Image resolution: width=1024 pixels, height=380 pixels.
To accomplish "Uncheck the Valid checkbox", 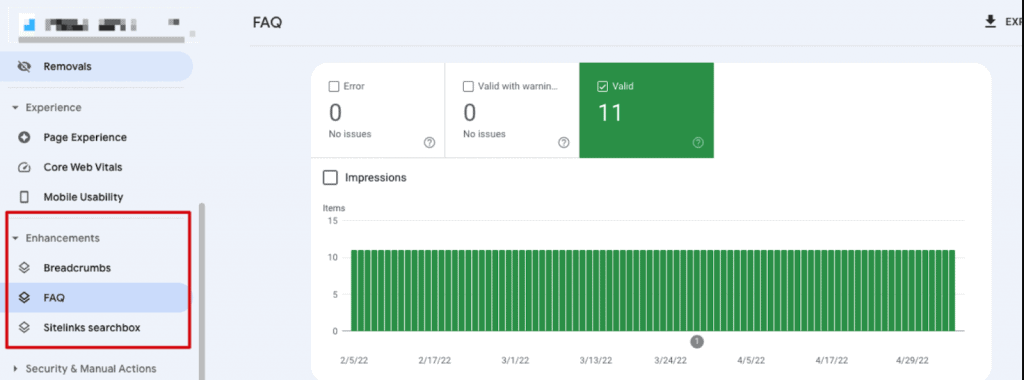I will tap(603, 86).
